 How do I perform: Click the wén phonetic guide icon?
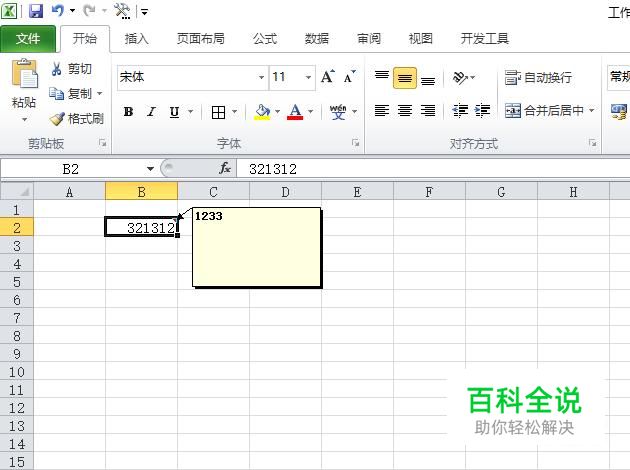[x=338, y=112]
